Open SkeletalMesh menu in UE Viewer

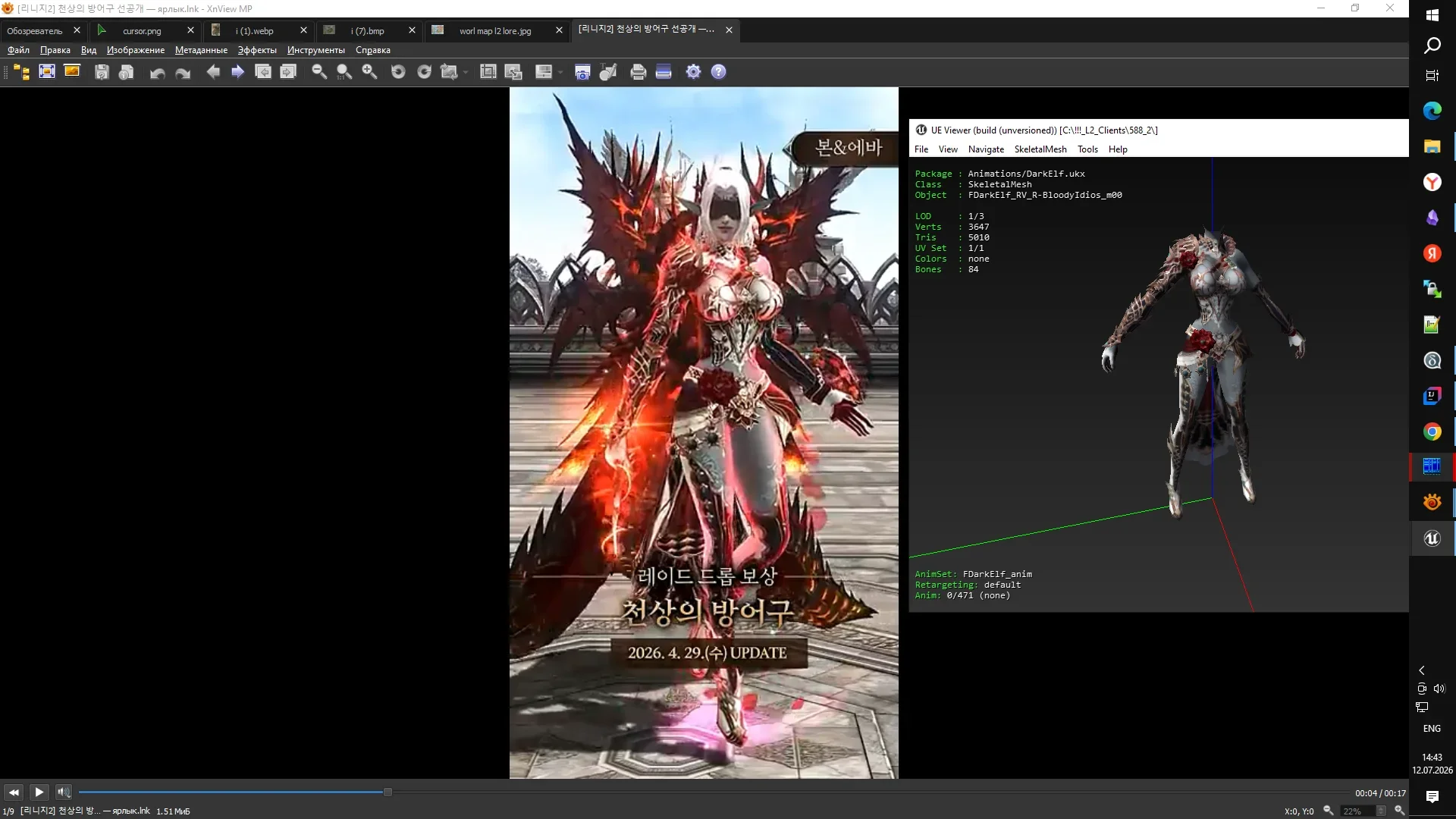pyautogui.click(x=1040, y=149)
